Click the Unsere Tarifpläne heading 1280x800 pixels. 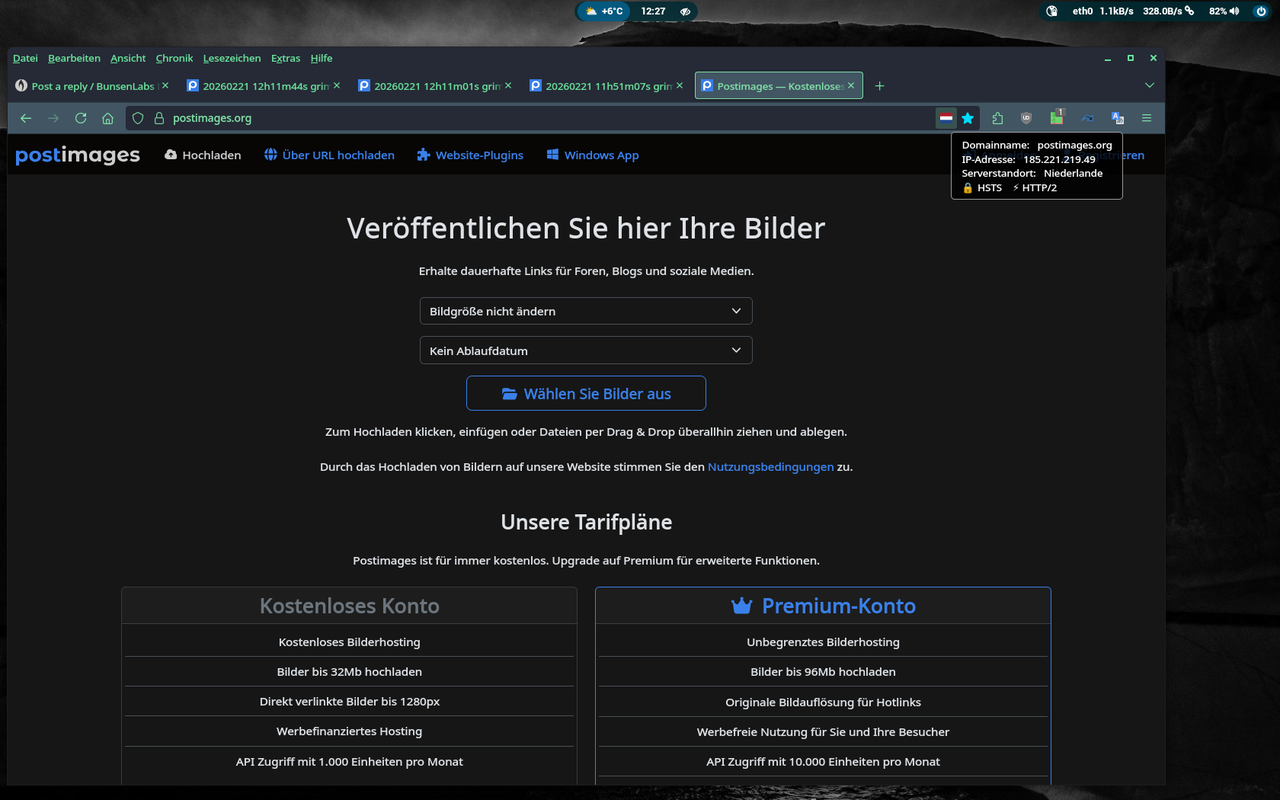coord(586,522)
